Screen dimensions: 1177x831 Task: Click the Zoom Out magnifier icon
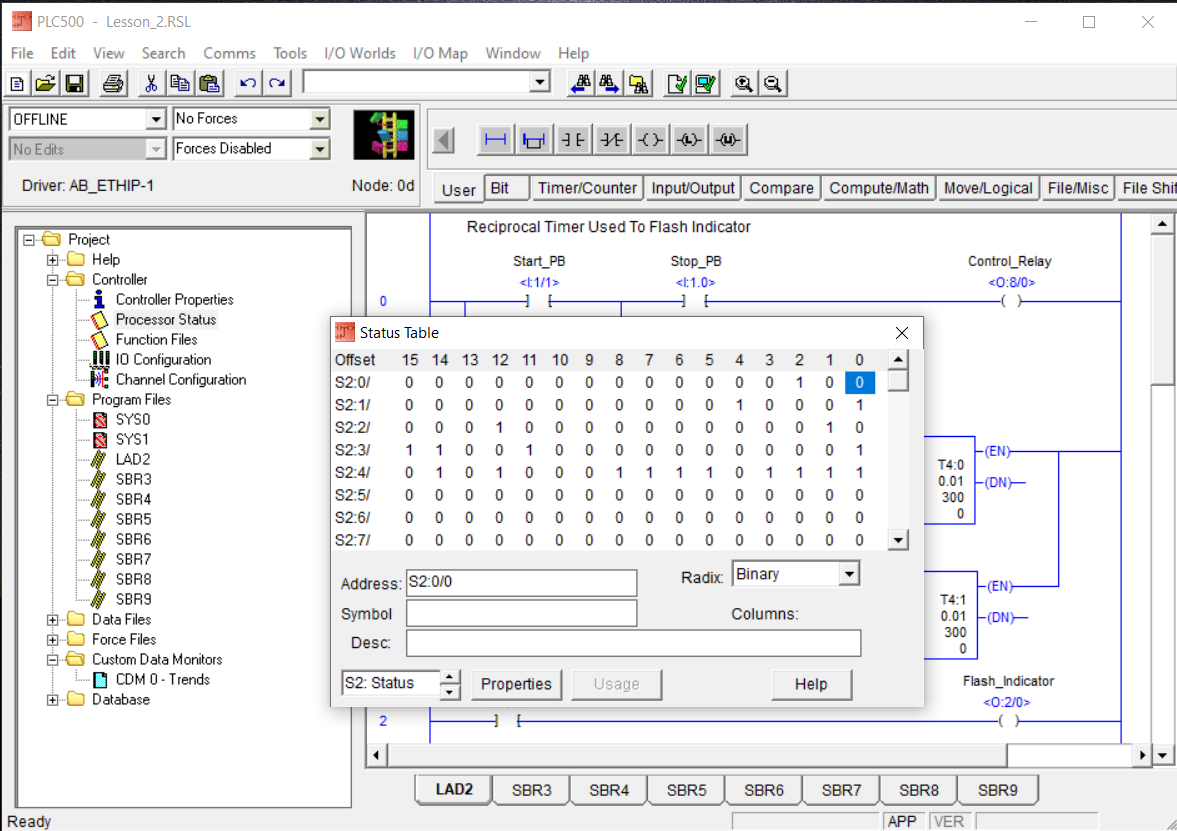point(772,83)
